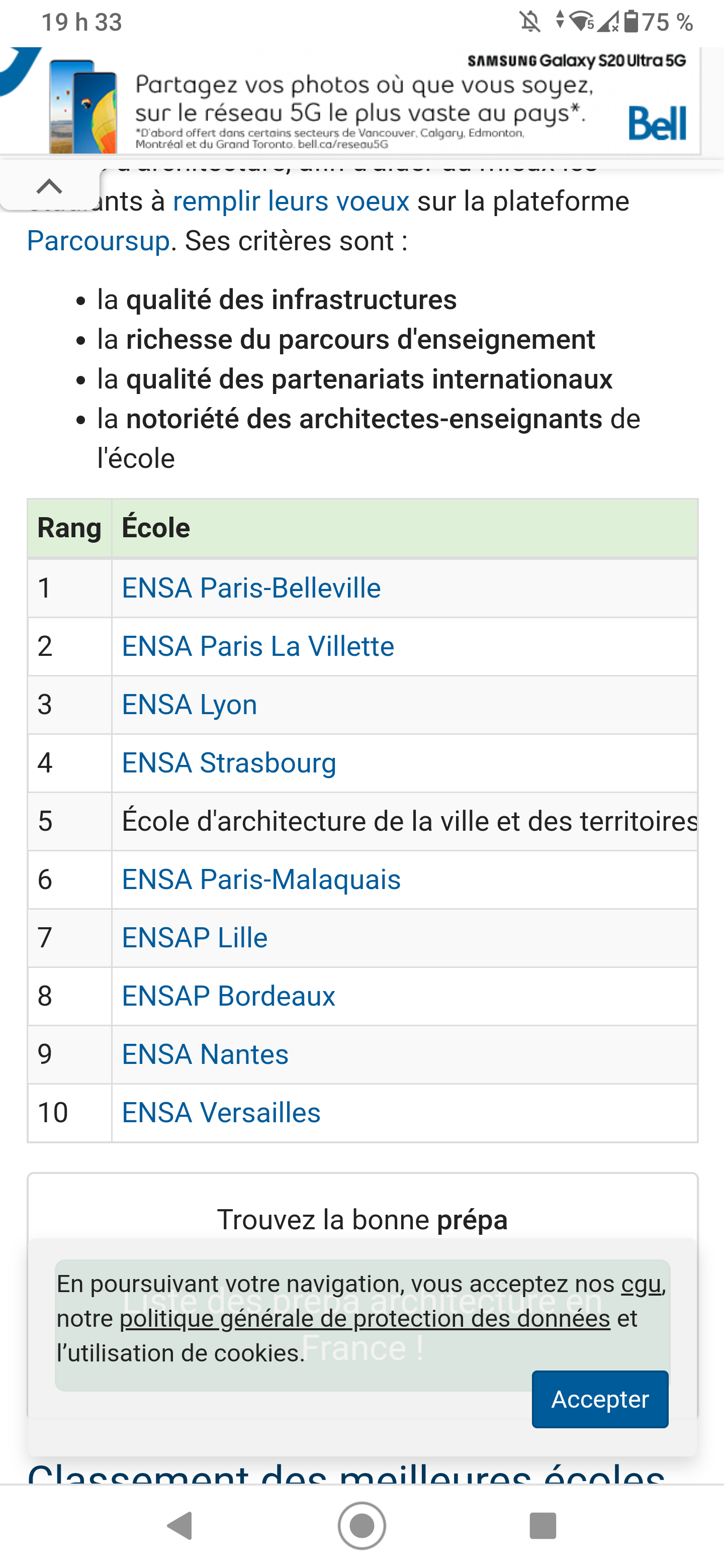Open ENSA Versailles link
The width and height of the screenshot is (724, 1568).
221,1113
